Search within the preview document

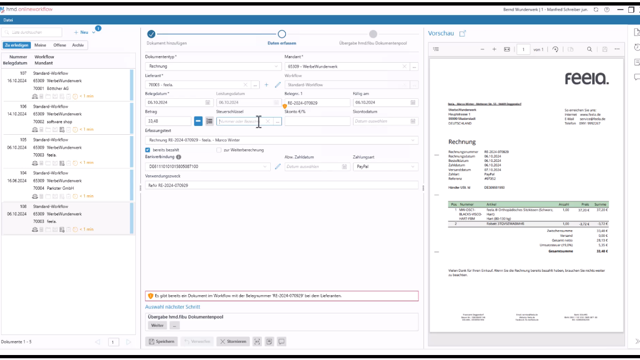click(x=589, y=49)
